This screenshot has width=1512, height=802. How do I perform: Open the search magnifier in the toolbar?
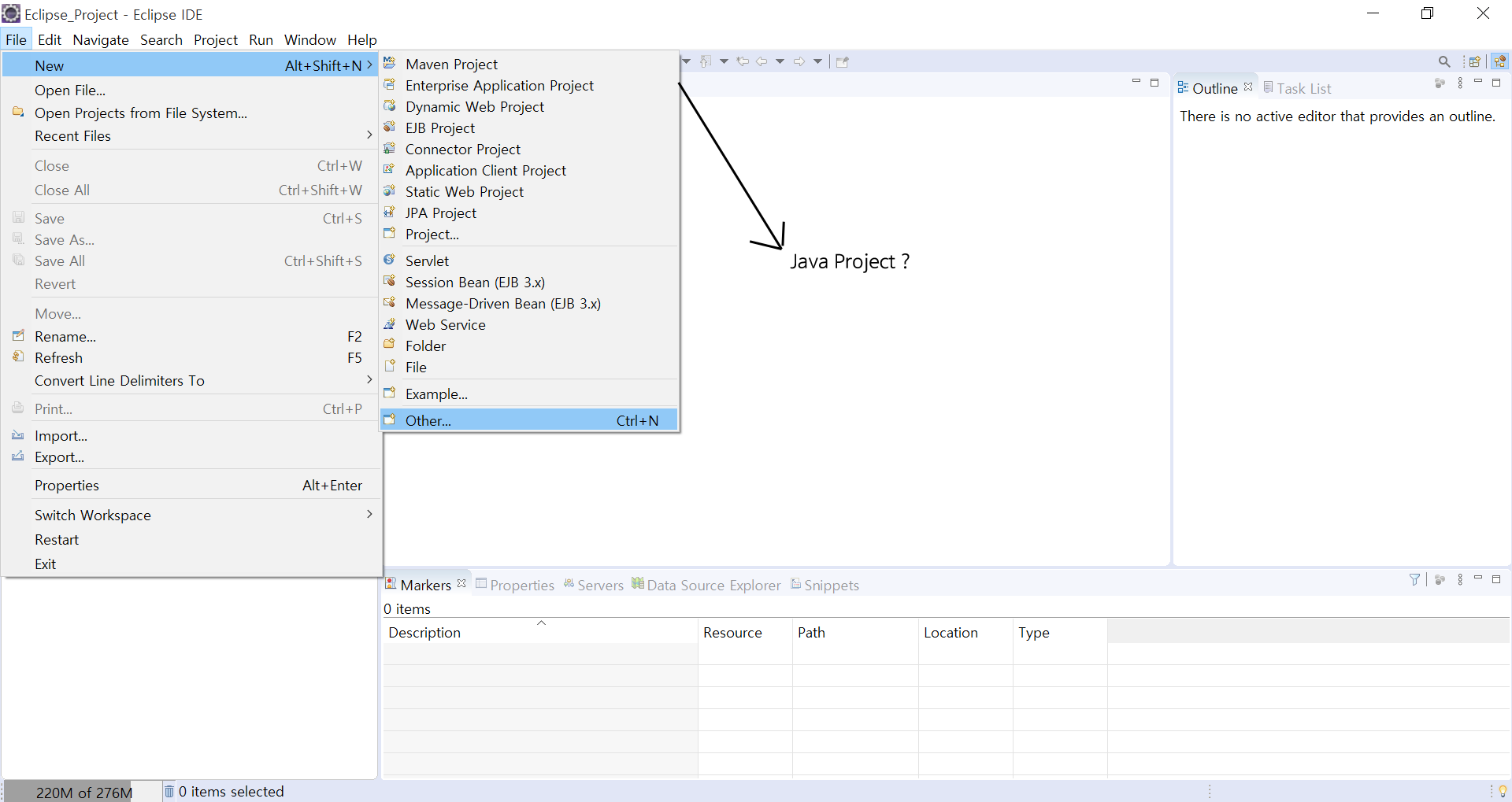1444,61
